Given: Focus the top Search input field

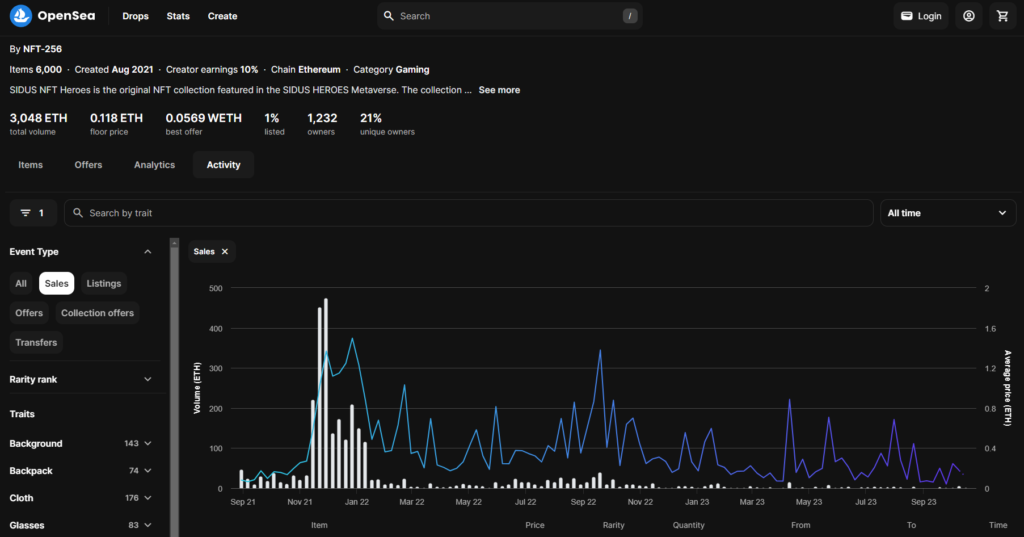Looking at the screenshot, I should (509, 16).
